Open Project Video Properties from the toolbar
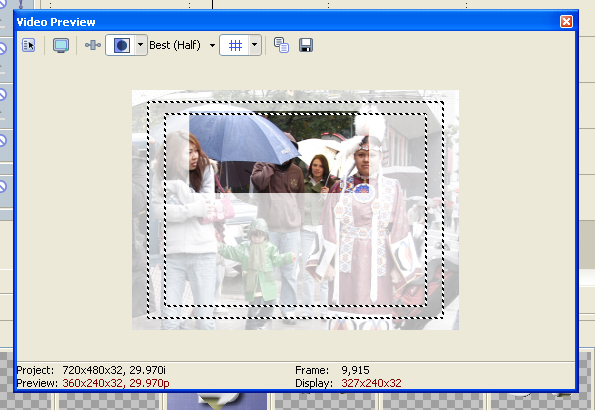Screen dimensions: 595x410 click(28, 45)
